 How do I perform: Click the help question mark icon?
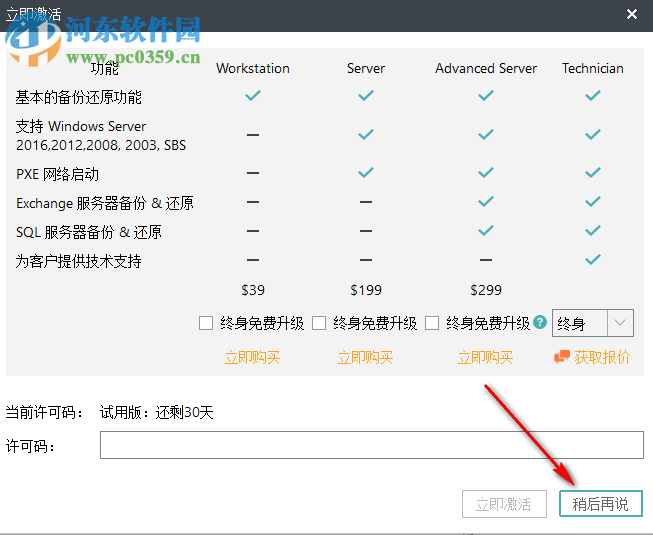[540, 322]
